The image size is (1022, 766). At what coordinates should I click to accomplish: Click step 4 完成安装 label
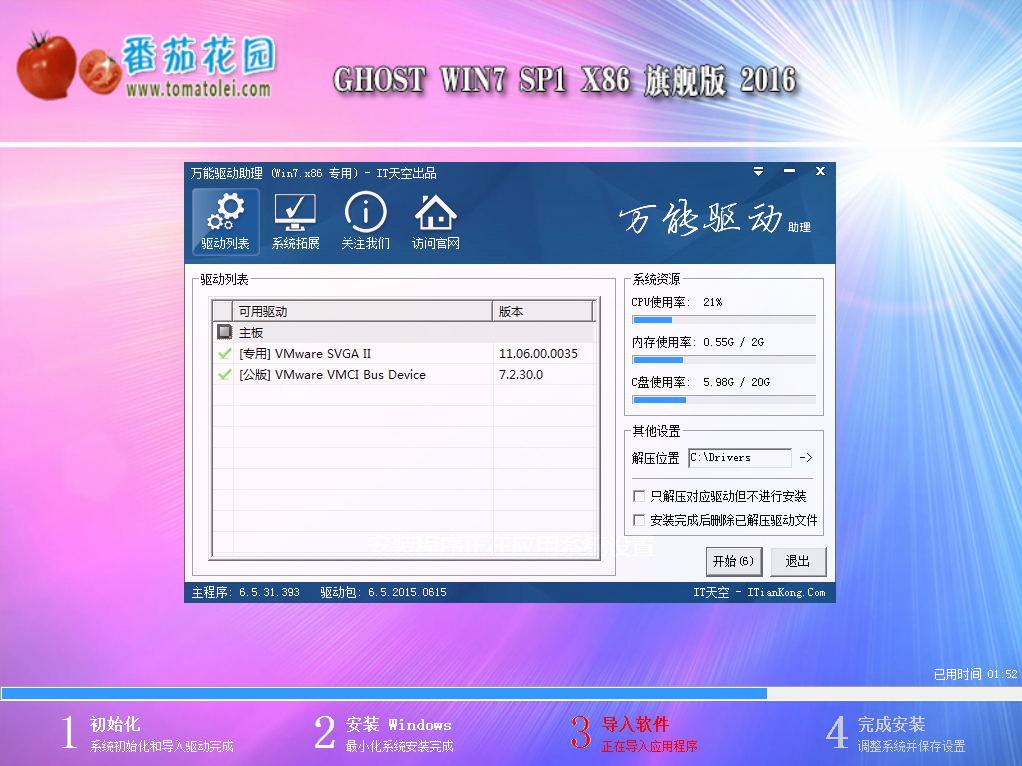pos(891,724)
